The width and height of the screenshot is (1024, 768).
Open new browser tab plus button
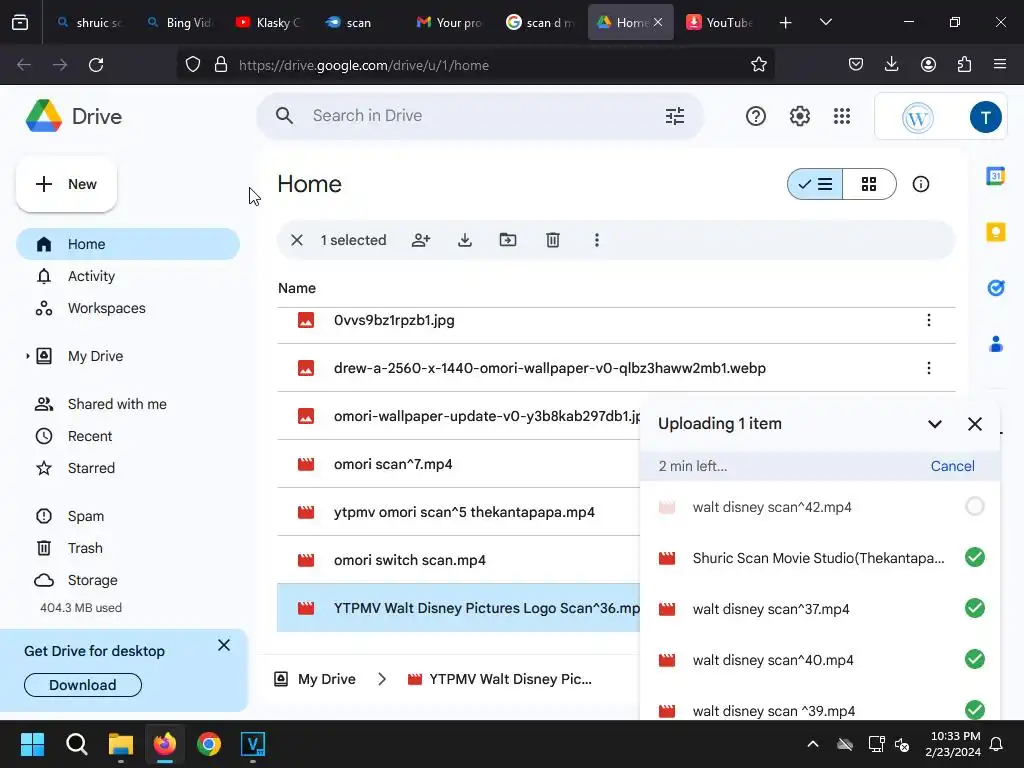(x=786, y=22)
